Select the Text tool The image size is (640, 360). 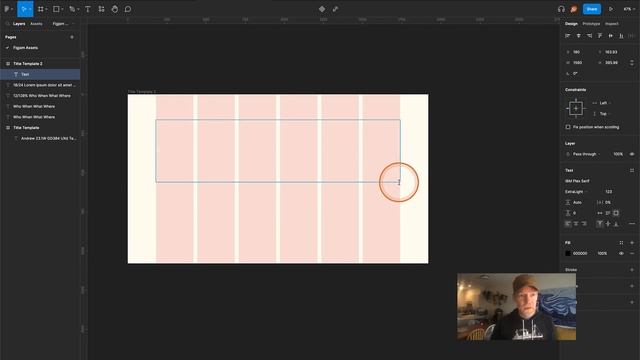[87, 9]
